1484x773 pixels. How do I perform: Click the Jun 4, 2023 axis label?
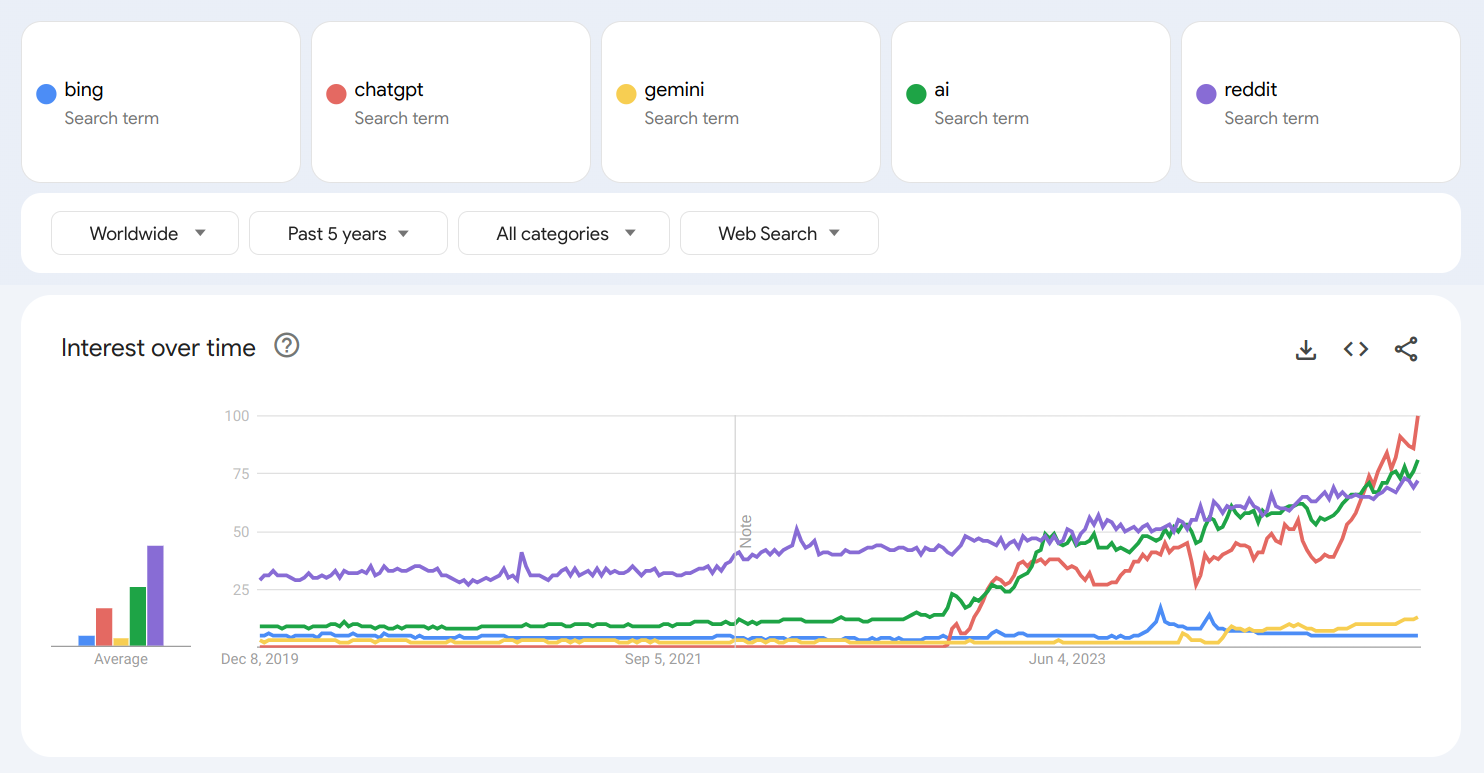tap(1067, 659)
